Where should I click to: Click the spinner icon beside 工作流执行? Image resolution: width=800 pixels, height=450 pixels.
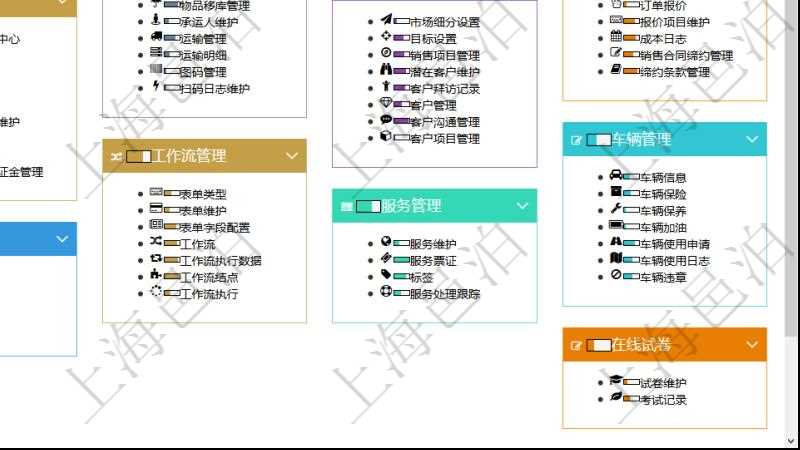click(x=156, y=291)
